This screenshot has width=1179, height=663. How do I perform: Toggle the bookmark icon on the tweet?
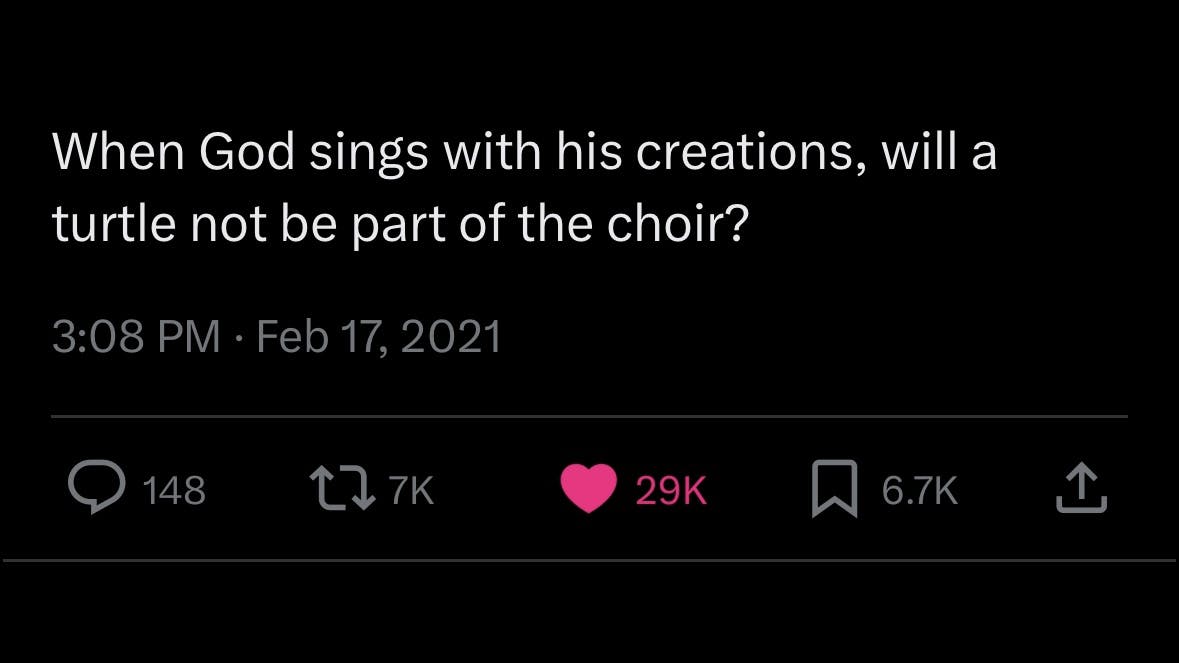(834, 490)
